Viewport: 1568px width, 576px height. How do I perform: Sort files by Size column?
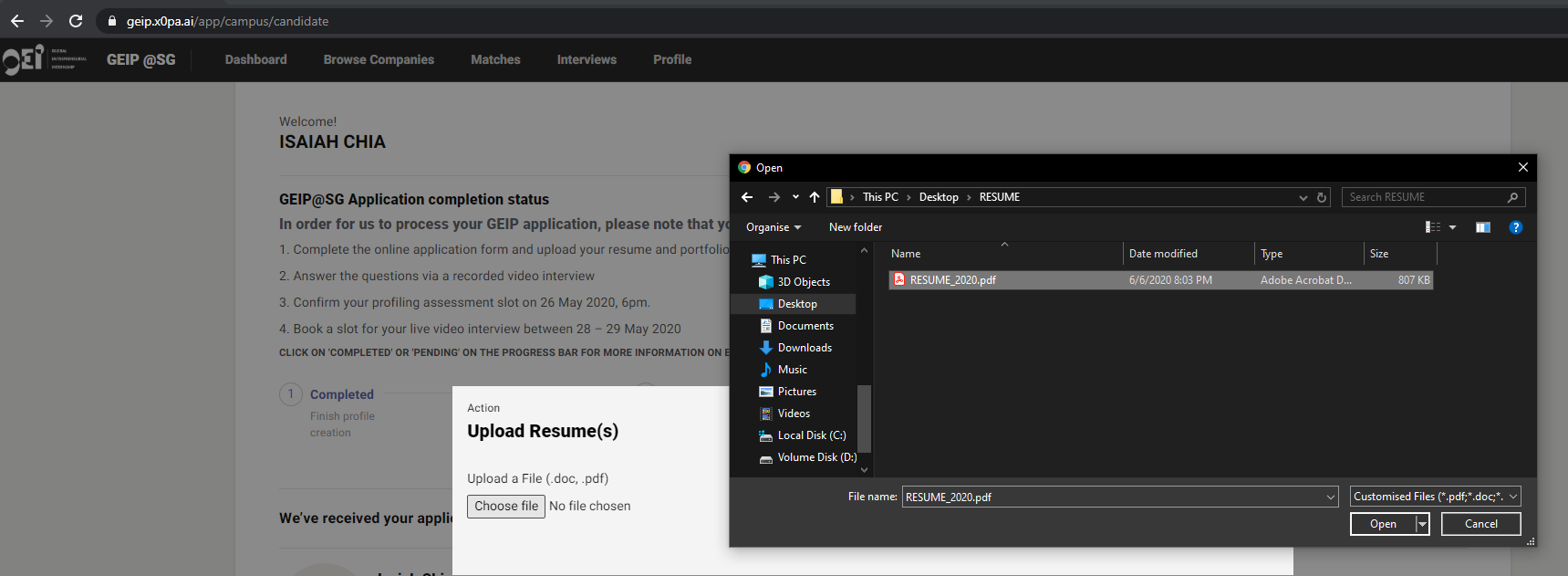[1400, 254]
